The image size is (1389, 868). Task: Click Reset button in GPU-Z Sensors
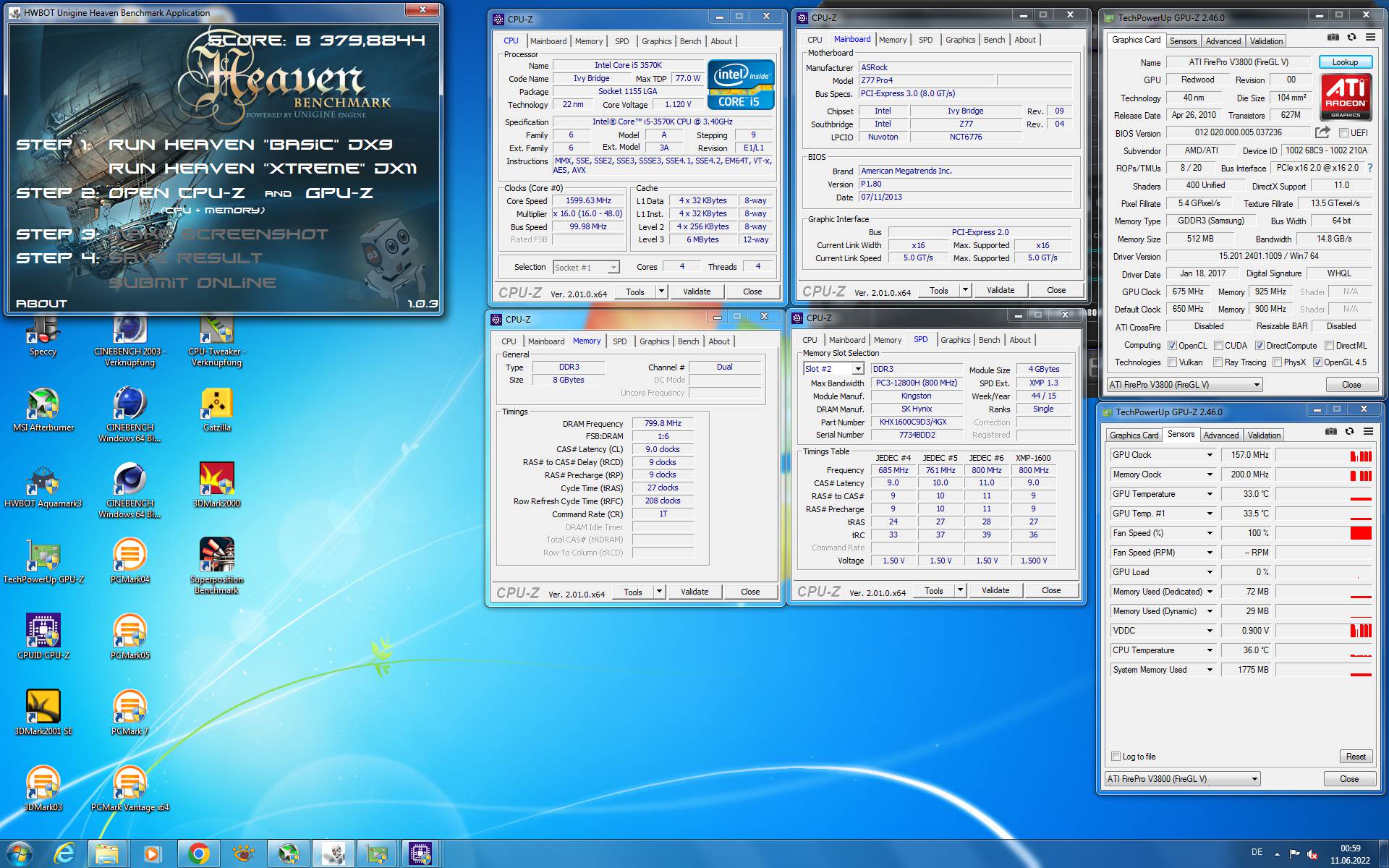(x=1356, y=757)
